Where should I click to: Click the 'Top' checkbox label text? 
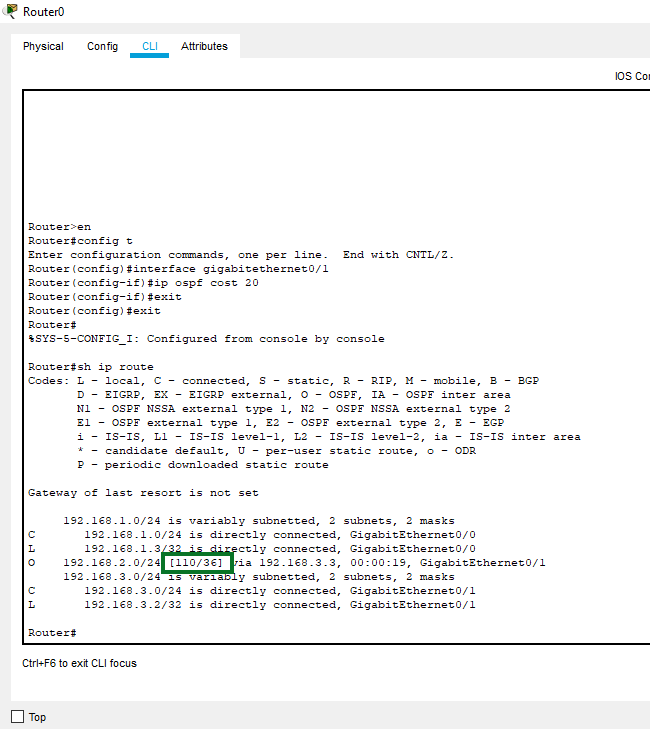point(37,717)
